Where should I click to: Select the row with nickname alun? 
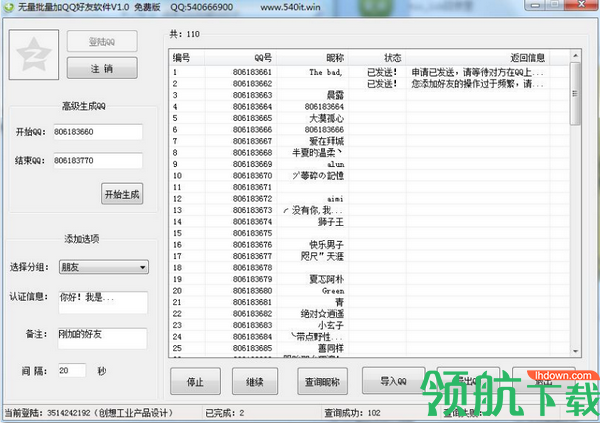[x=369, y=164]
